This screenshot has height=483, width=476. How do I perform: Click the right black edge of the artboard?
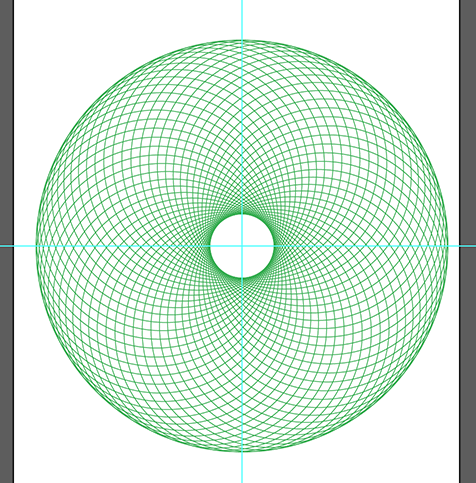pyautogui.click(x=460, y=133)
